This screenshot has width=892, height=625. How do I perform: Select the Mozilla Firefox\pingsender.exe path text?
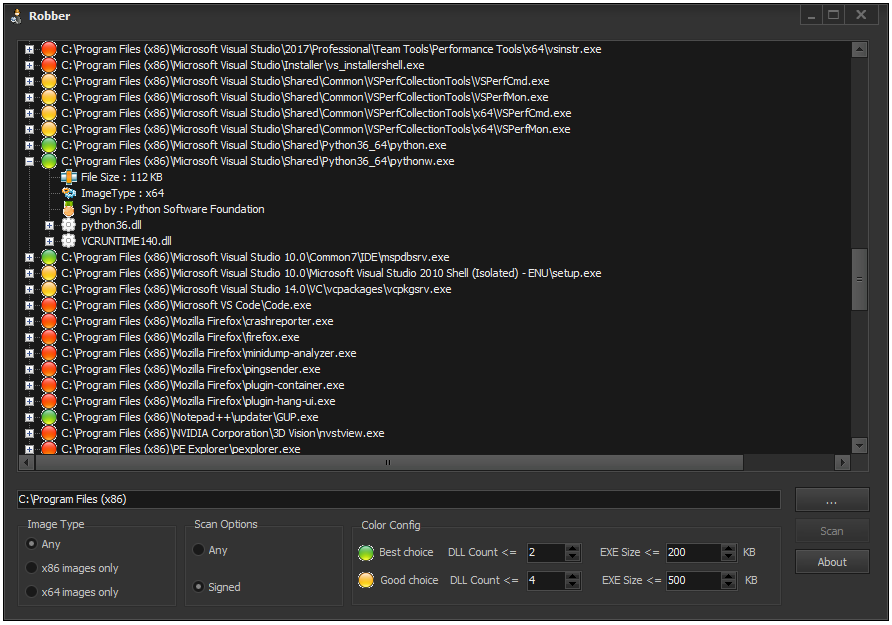coord(191,369)
